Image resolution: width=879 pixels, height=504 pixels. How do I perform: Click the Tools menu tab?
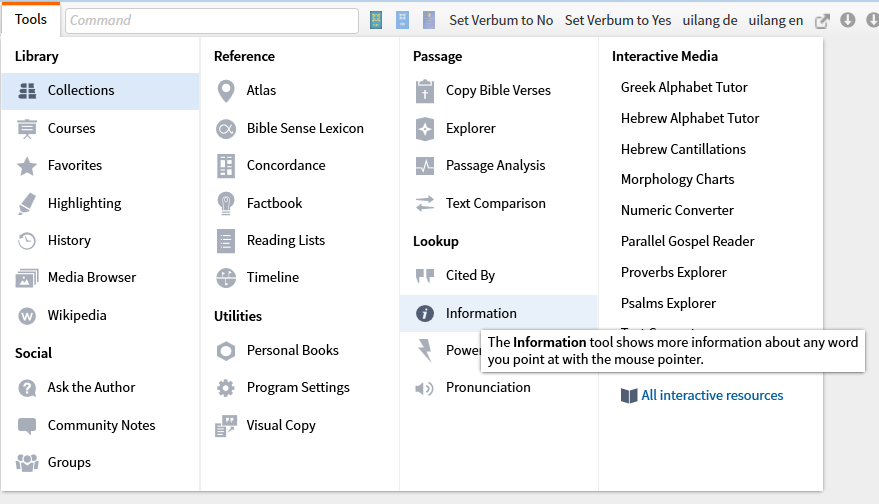(x=31, y=20)
